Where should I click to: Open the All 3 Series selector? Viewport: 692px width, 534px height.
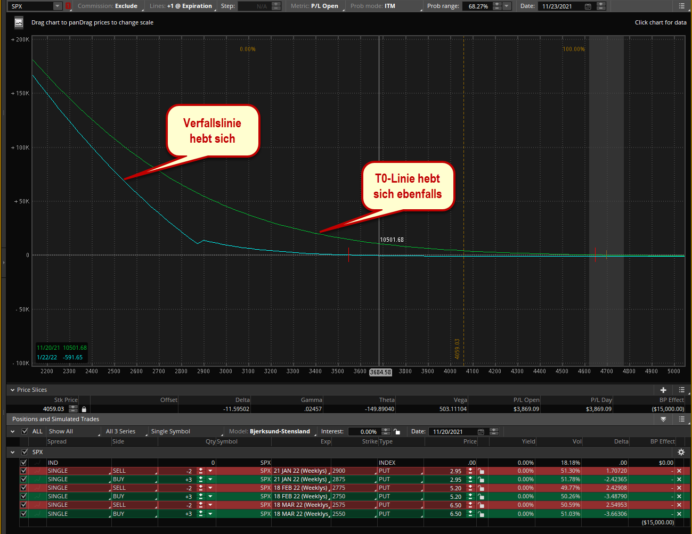click(122, 431)
